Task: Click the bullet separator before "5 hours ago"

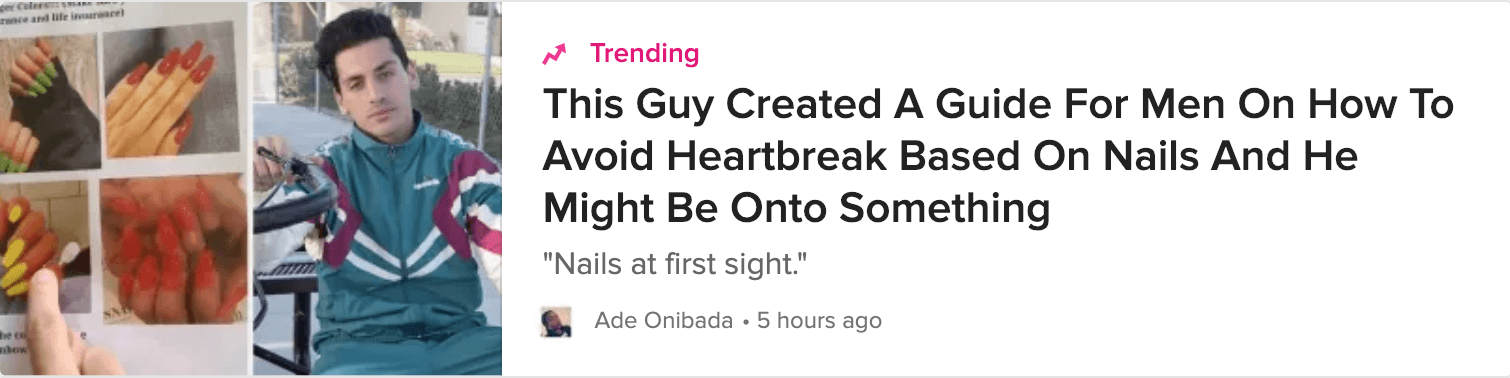Action: tap(745, 322)
